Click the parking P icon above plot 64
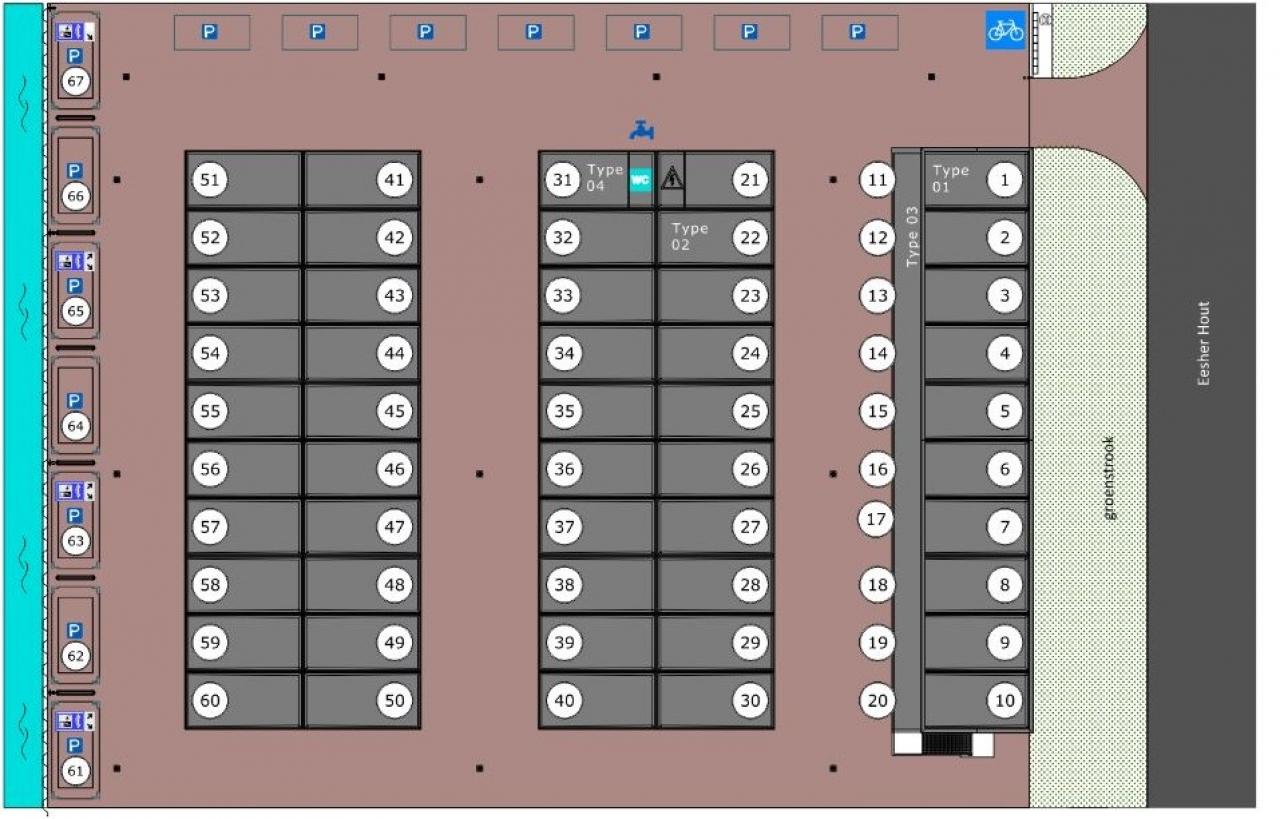 75,400
